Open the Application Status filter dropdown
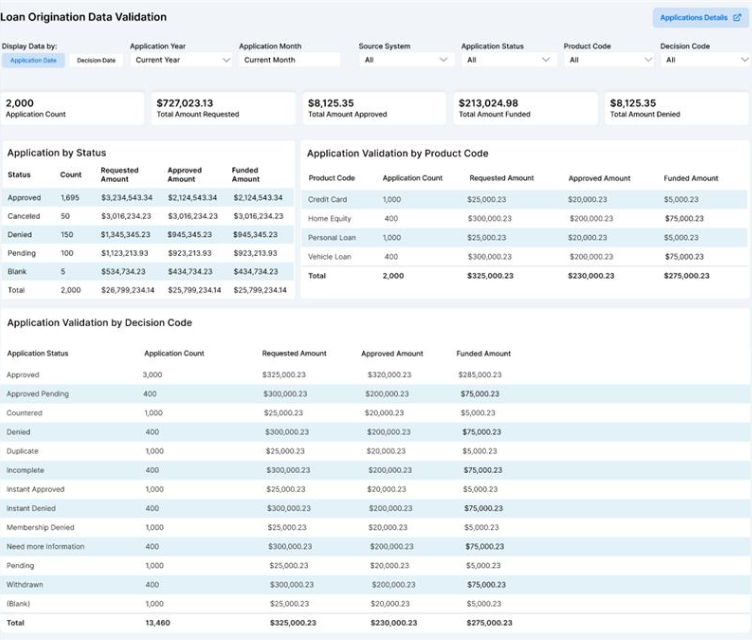Image resolution: width=752 pixels, height=640 pixels. coord(506,60)
